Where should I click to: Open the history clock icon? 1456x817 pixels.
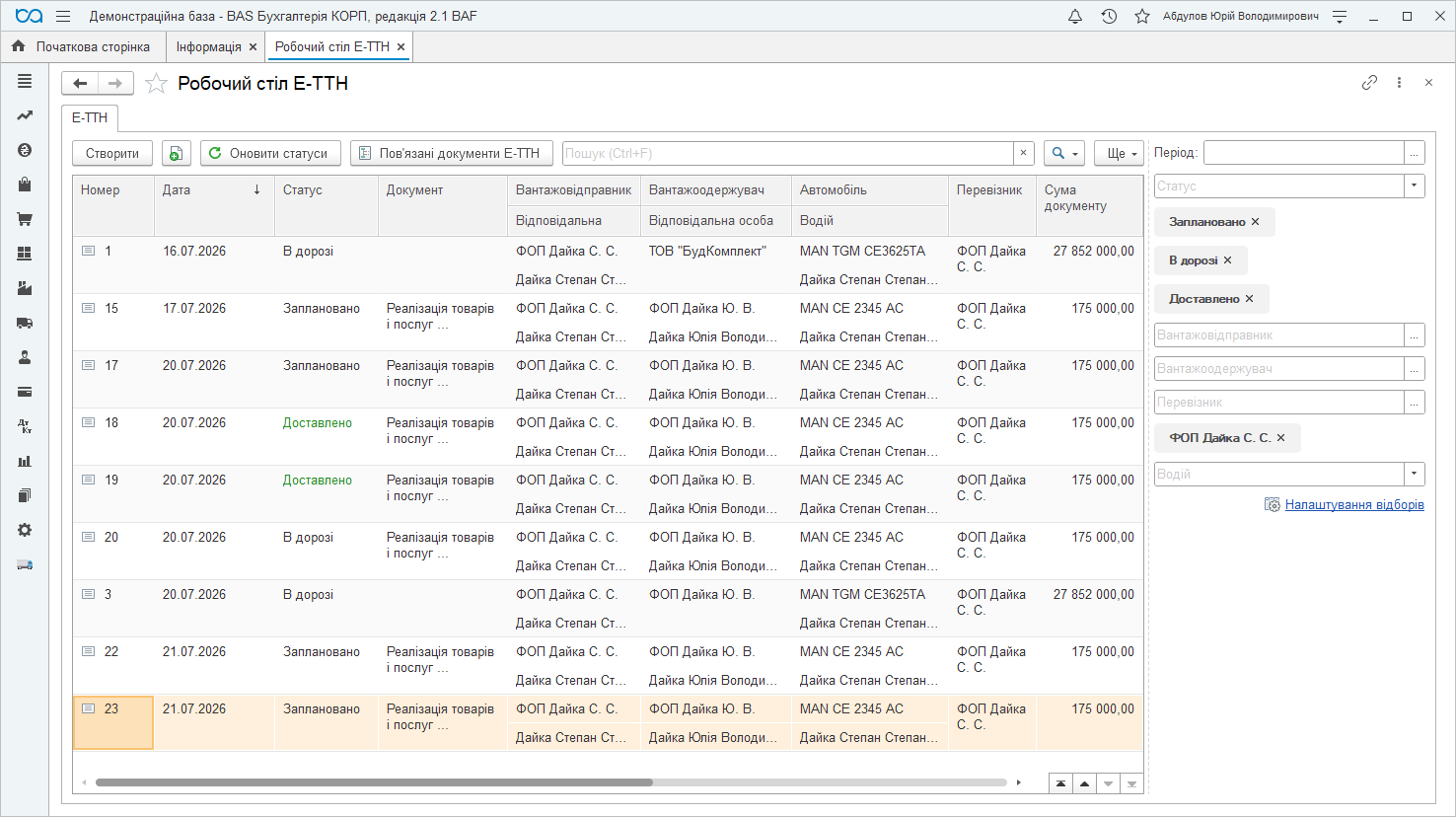1109,16
